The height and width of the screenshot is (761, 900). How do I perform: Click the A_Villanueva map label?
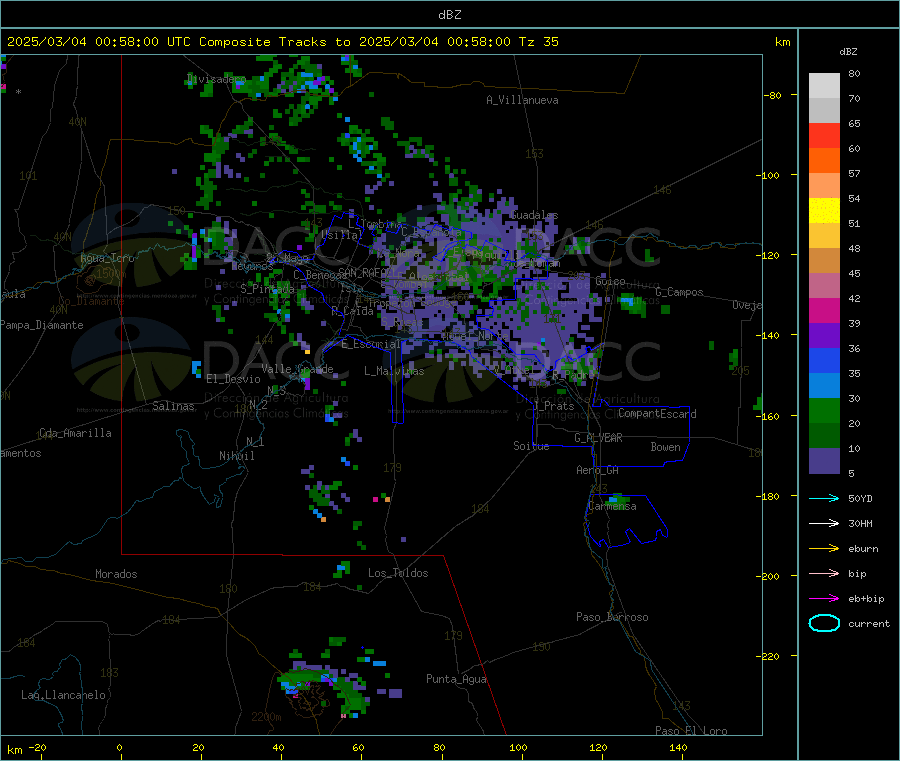(x=522, y=100)
